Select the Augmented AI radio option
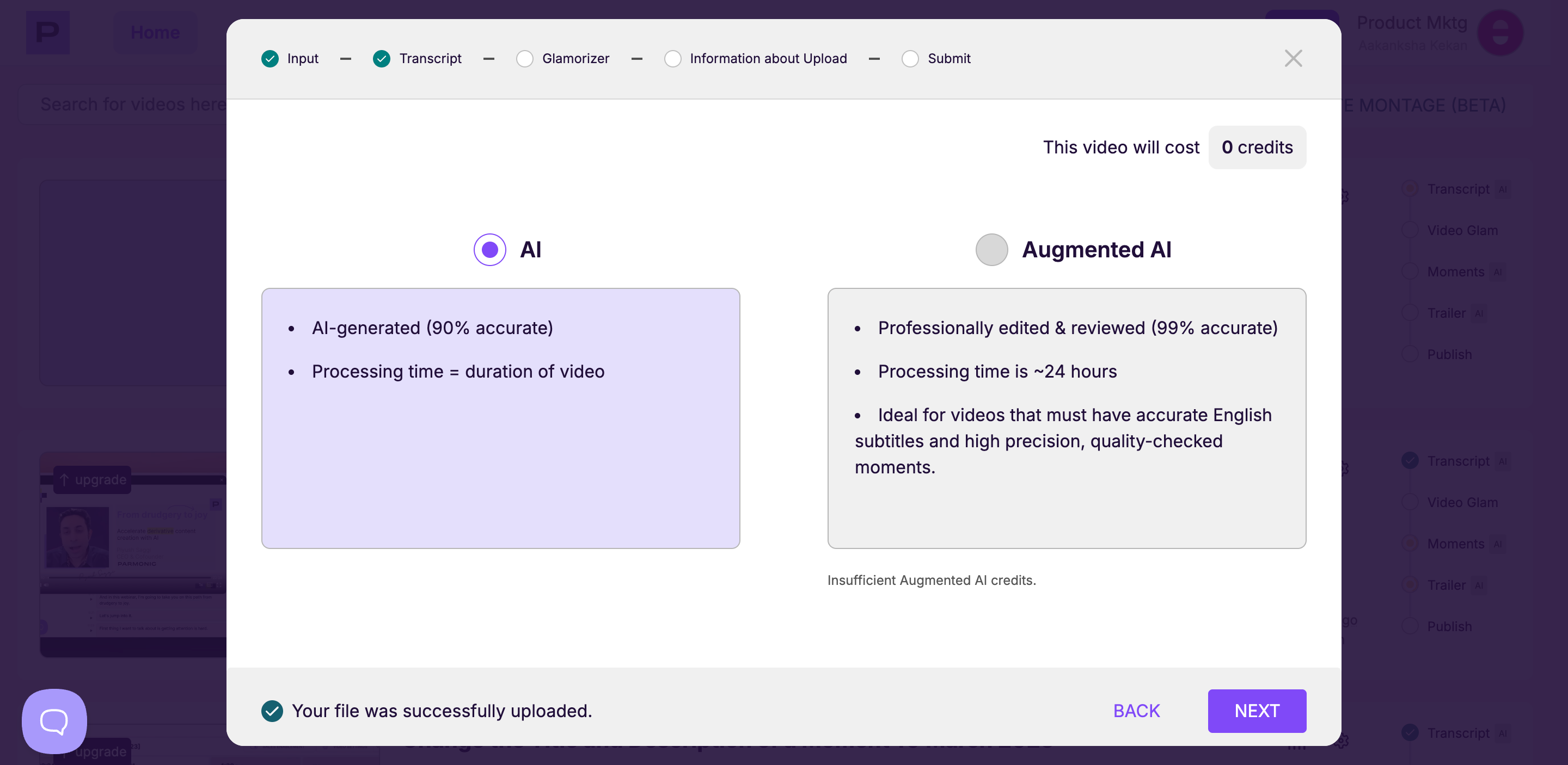Viewport: 1568px width, 765px height. click(x=991, y=249)
